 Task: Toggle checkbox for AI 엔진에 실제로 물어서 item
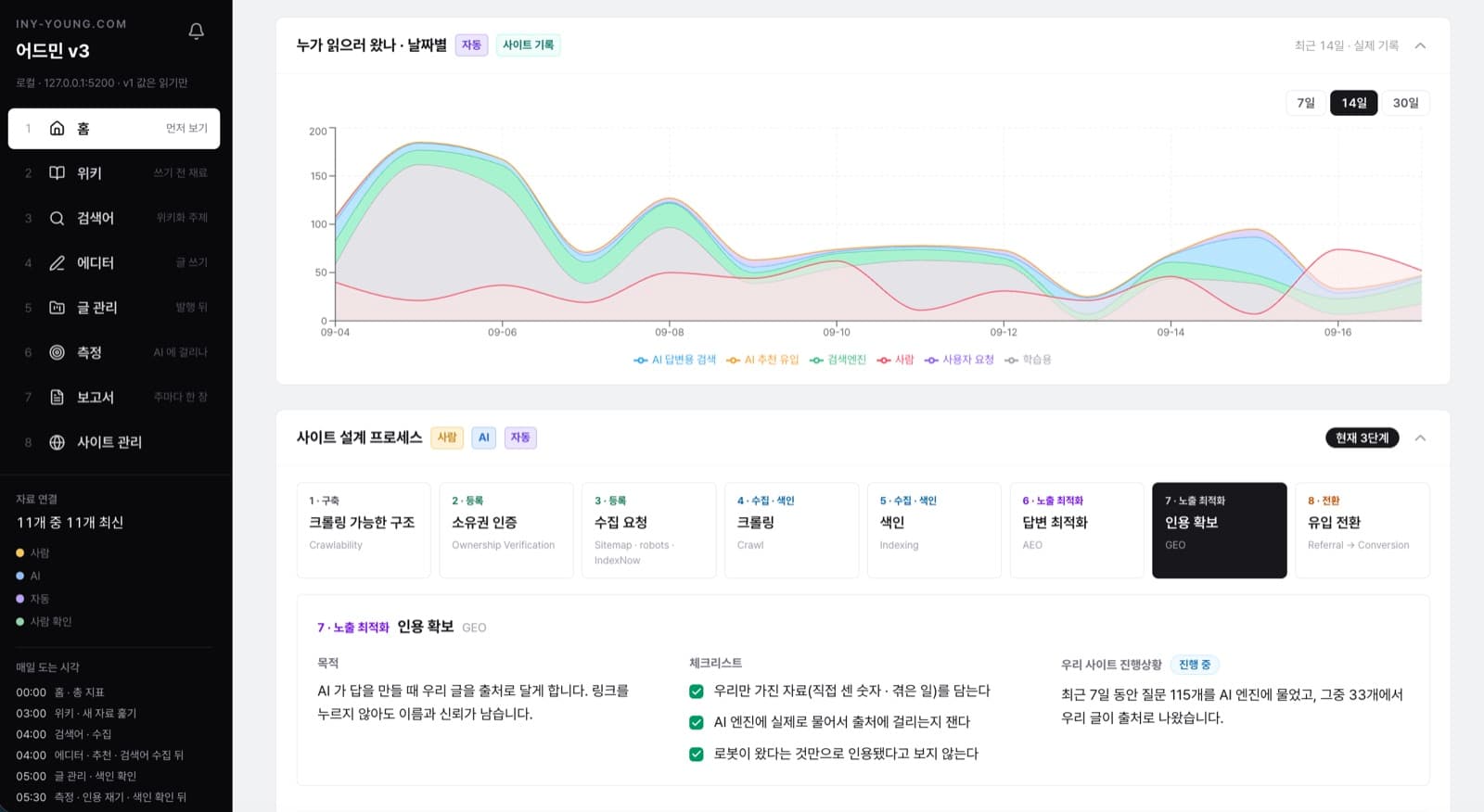697,722
